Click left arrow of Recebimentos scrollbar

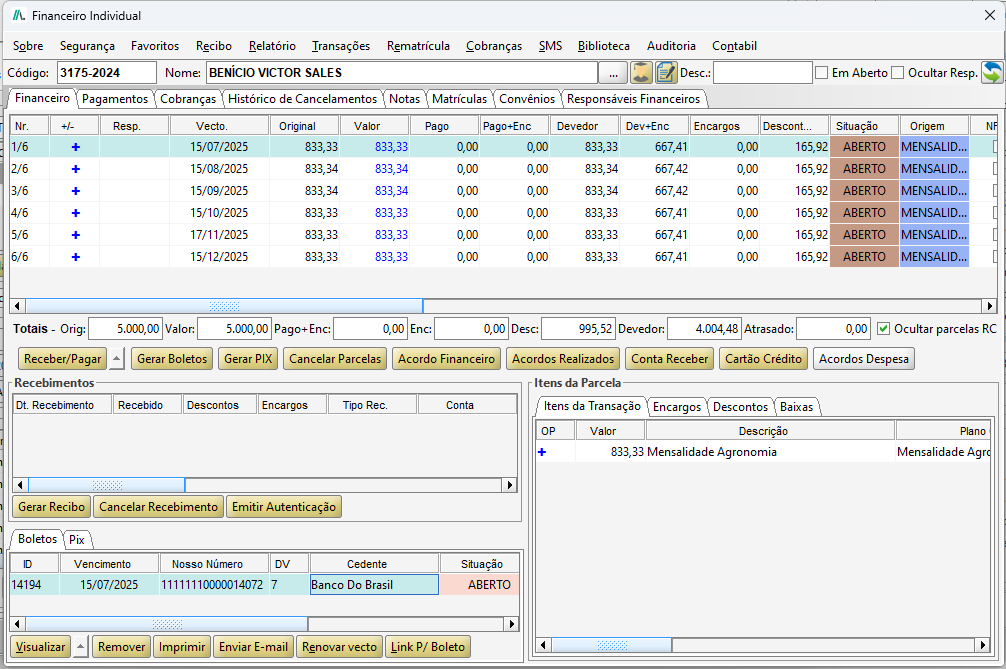(x=21, y=485)
